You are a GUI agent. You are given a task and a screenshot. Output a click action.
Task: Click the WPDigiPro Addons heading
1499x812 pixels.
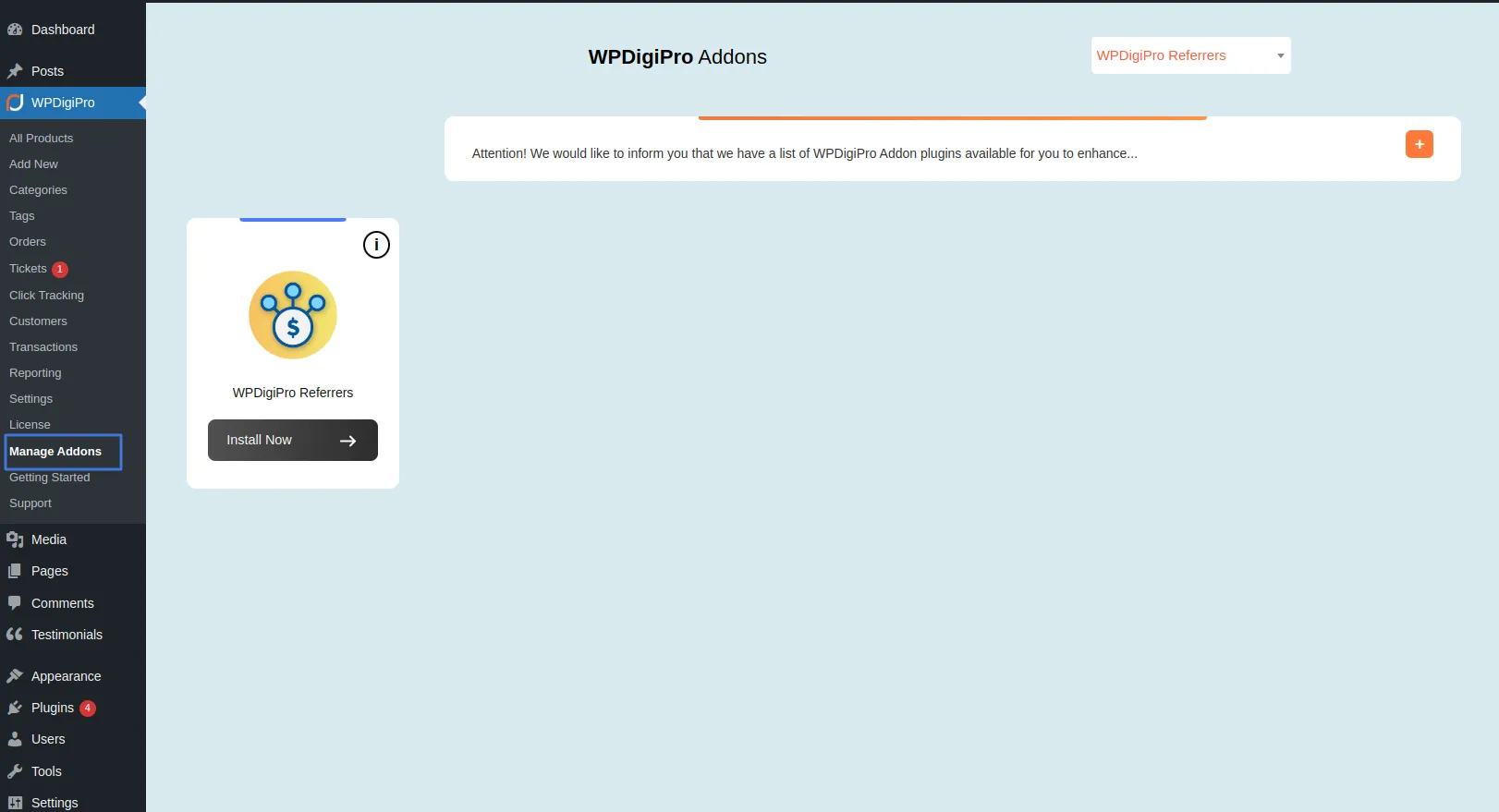point(677,57)
